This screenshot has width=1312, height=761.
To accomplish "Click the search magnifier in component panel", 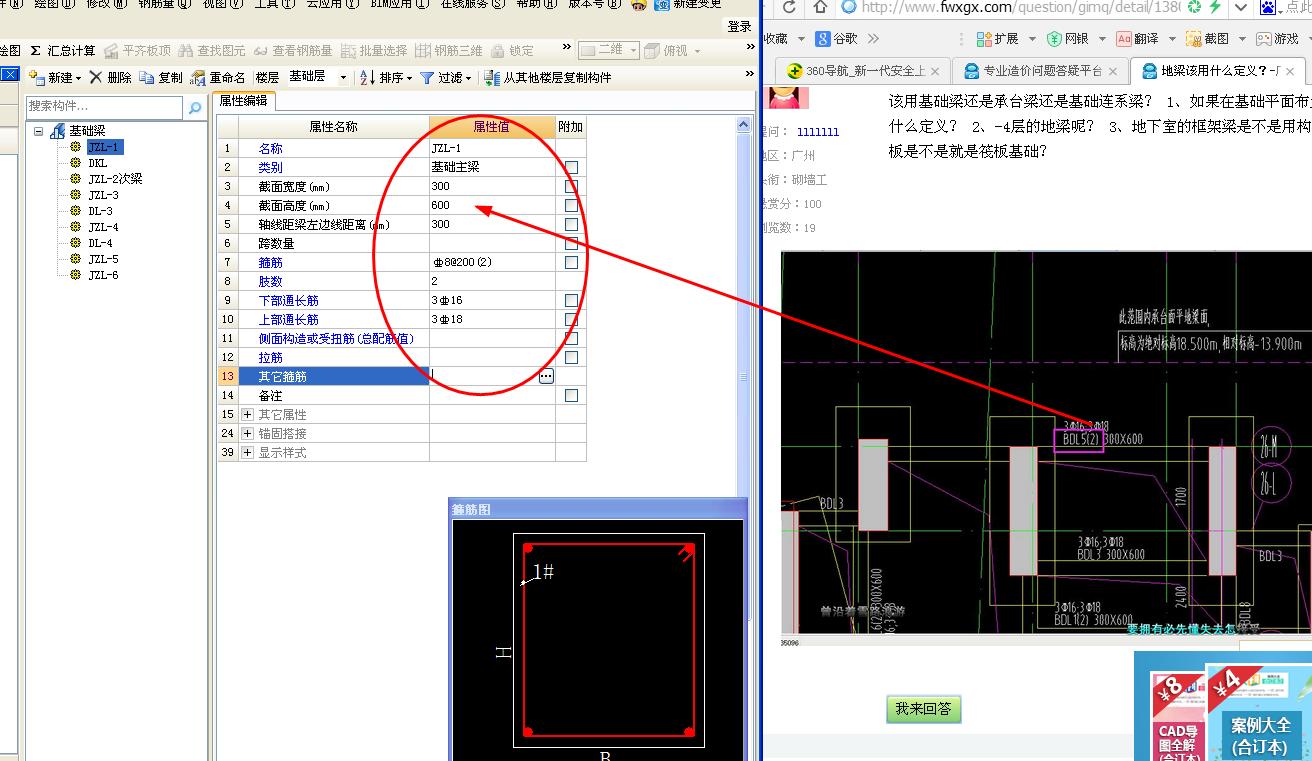I will click(195, 107).
